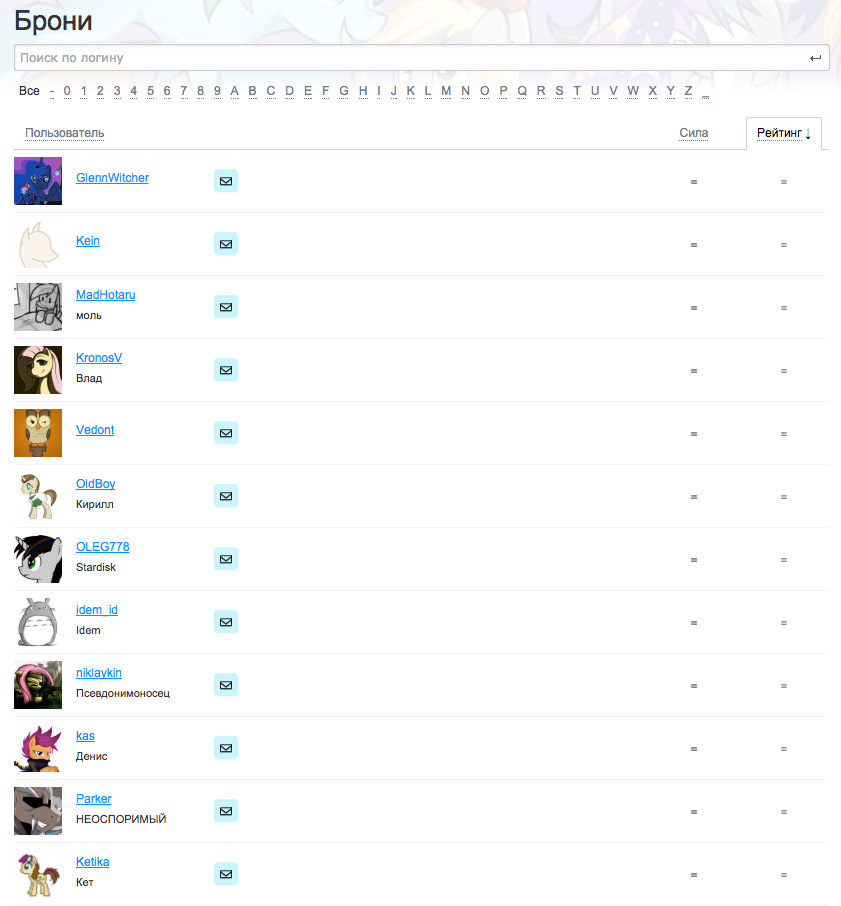841x906 pixels.
Task: Message OLEG778 with the envelope icon
Action: click(x=226, y=559)
